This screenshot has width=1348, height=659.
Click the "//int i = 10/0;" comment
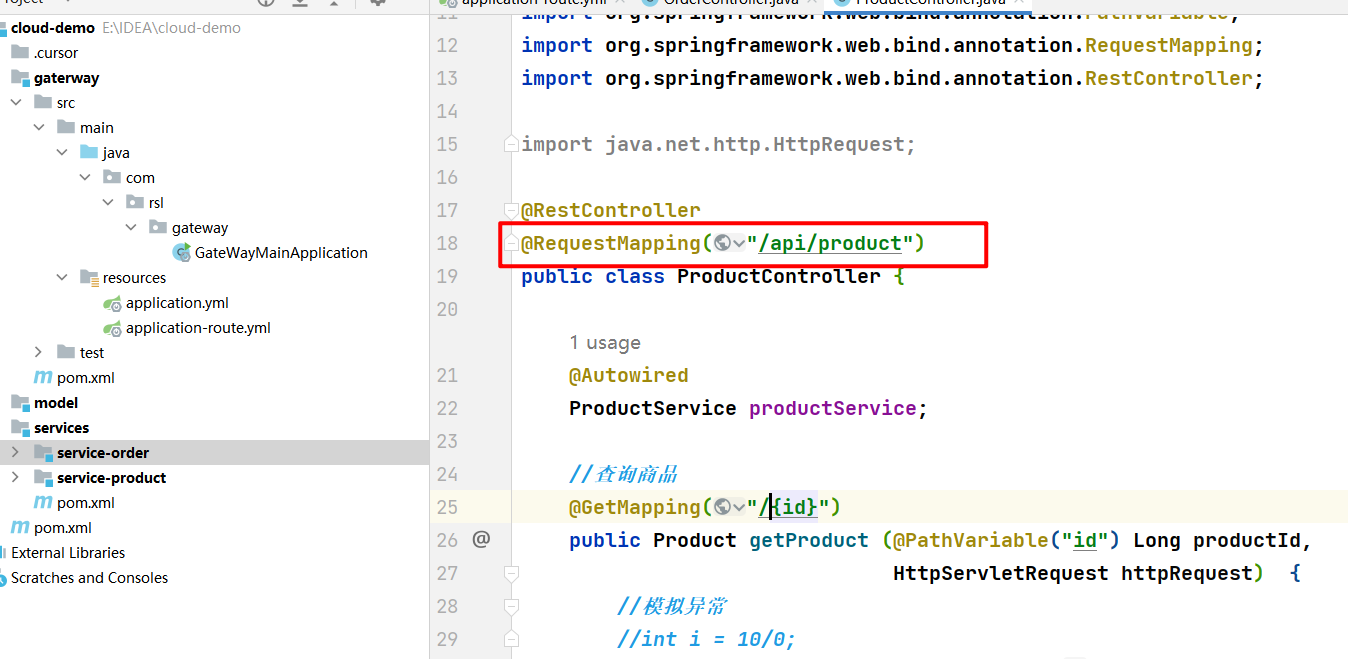707,639
